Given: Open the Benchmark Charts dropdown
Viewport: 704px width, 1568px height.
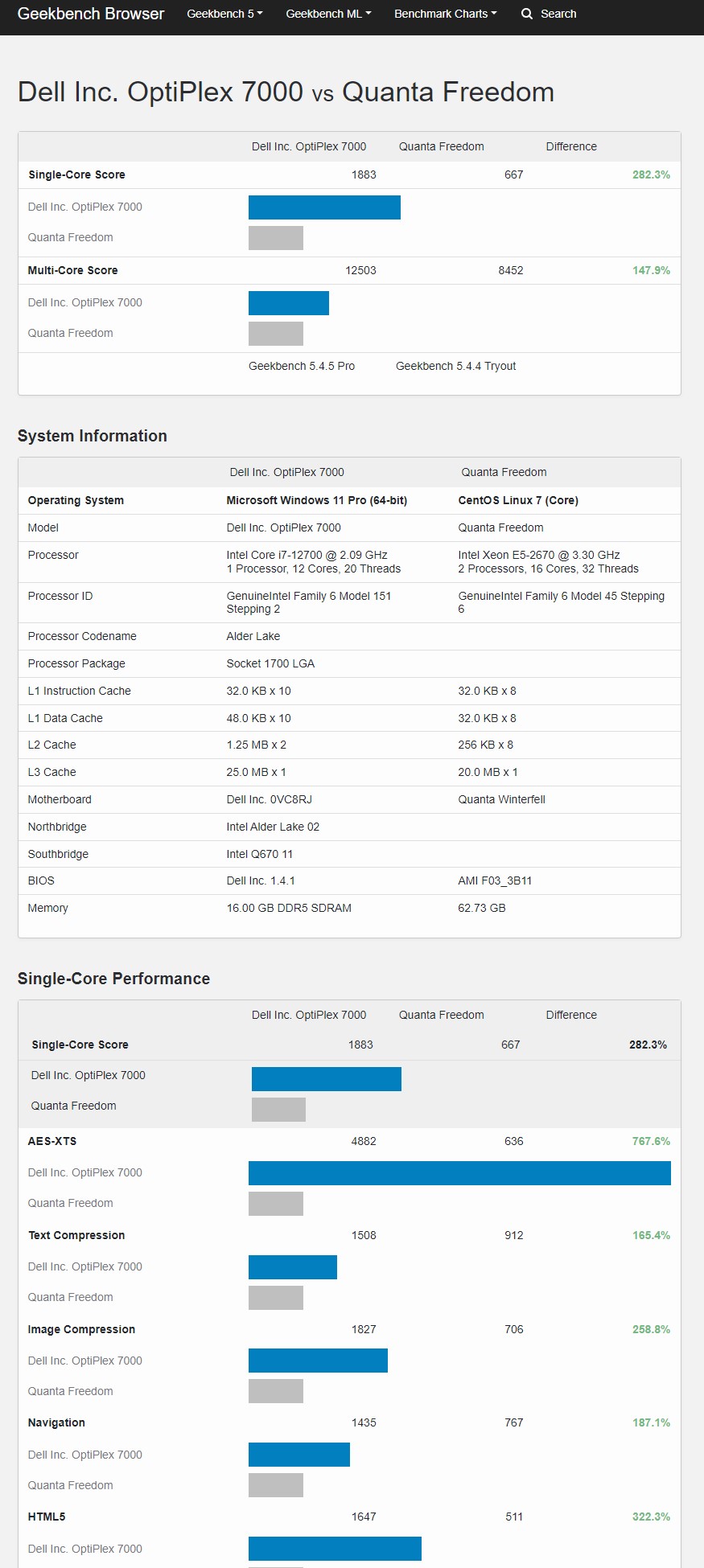Looking at the screenshot, I should click(x=445, y=14).
